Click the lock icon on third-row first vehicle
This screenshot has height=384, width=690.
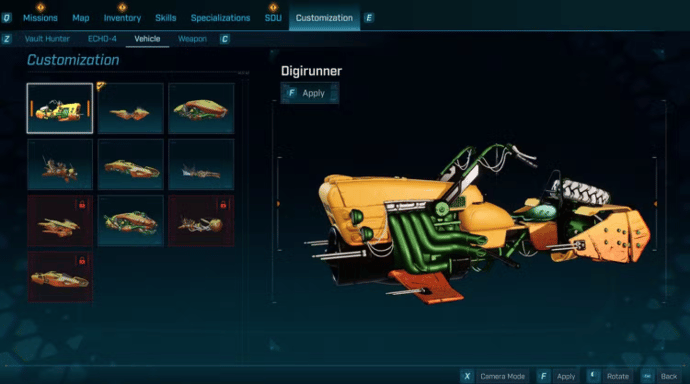82,205
